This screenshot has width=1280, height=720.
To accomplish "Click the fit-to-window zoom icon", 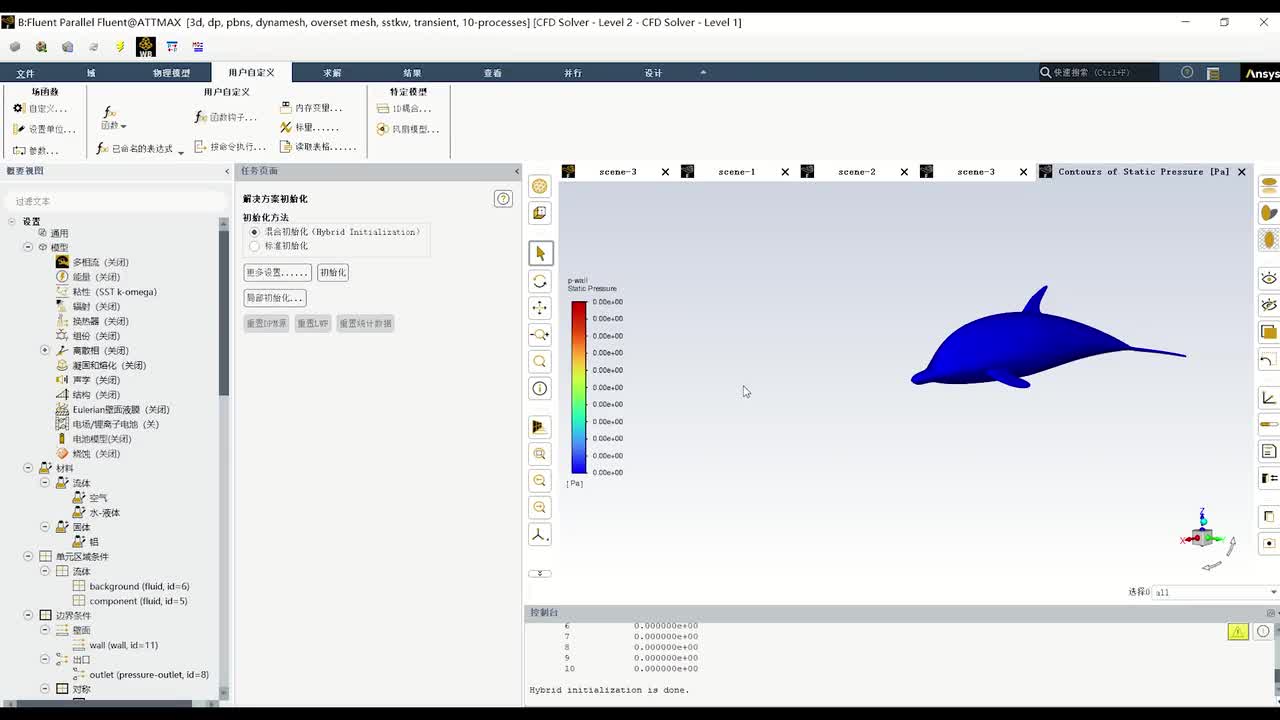I will click(x=540, y=454).
